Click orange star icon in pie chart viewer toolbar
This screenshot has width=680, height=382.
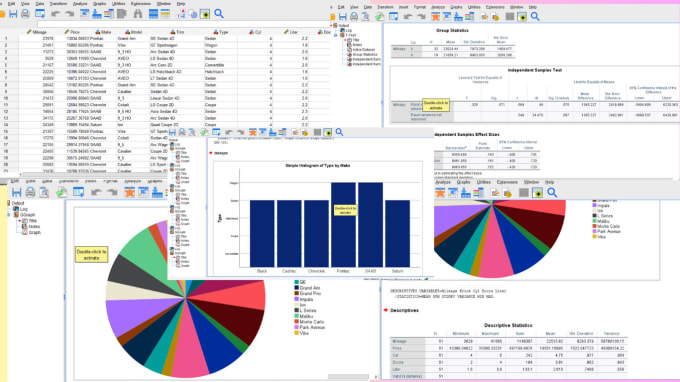129,192
